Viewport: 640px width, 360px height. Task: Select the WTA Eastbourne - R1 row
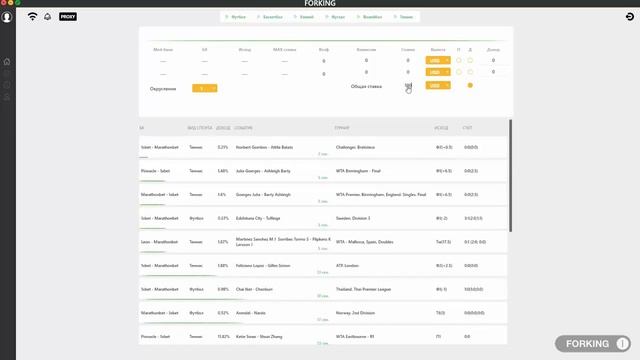pos(323,335)
